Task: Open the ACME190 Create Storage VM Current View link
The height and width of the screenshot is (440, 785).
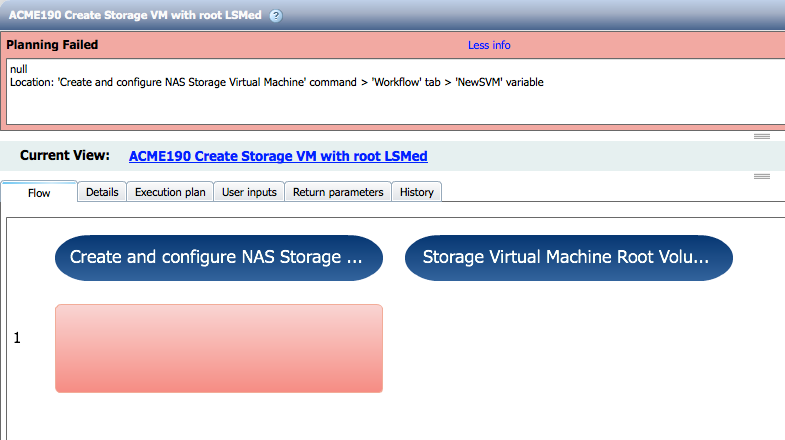Action: (x=278, y=156)
